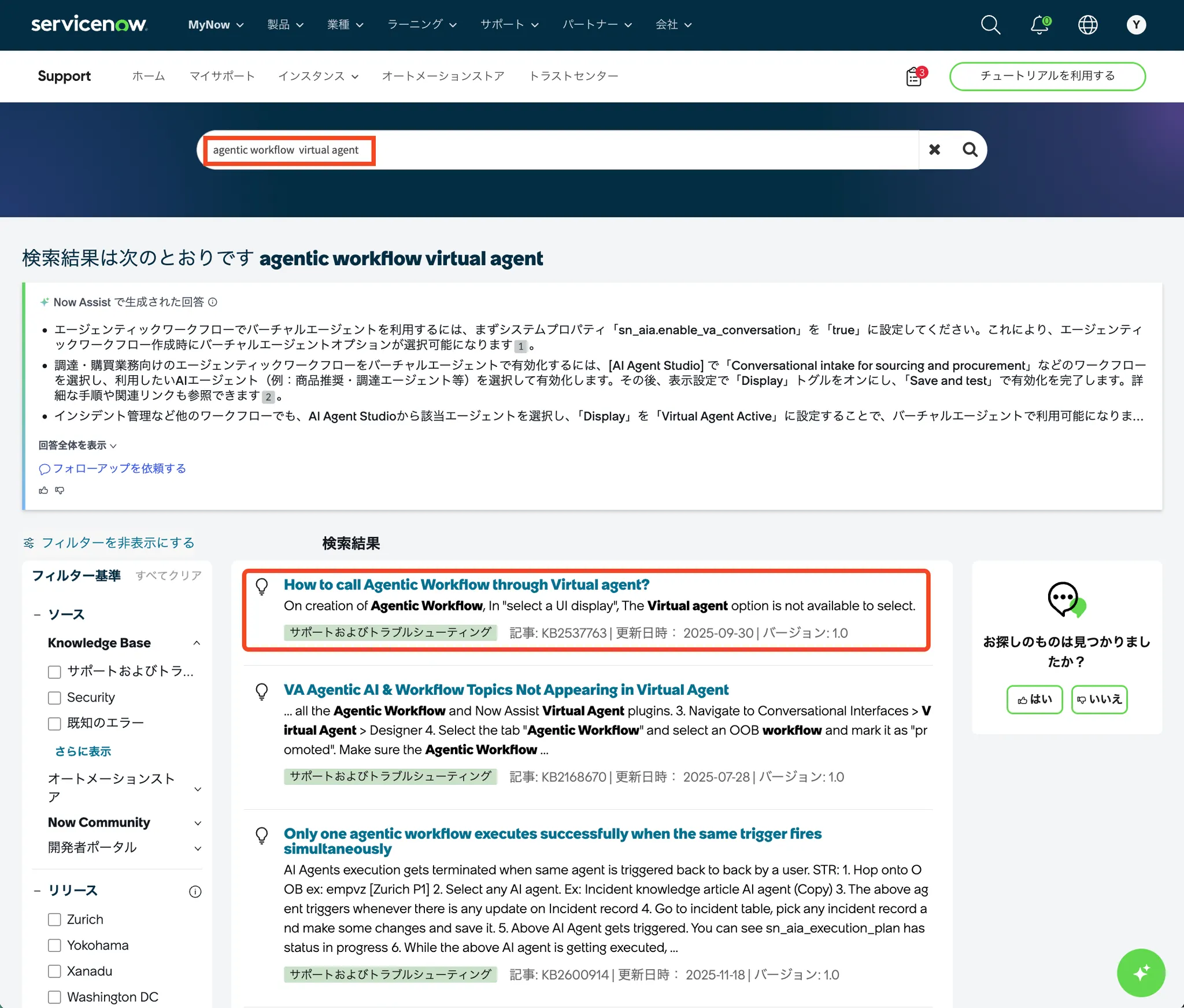Open the clipboard task list icon with badge
The width and height of the screenshot is (1184, 1008).
coord(915,76)
